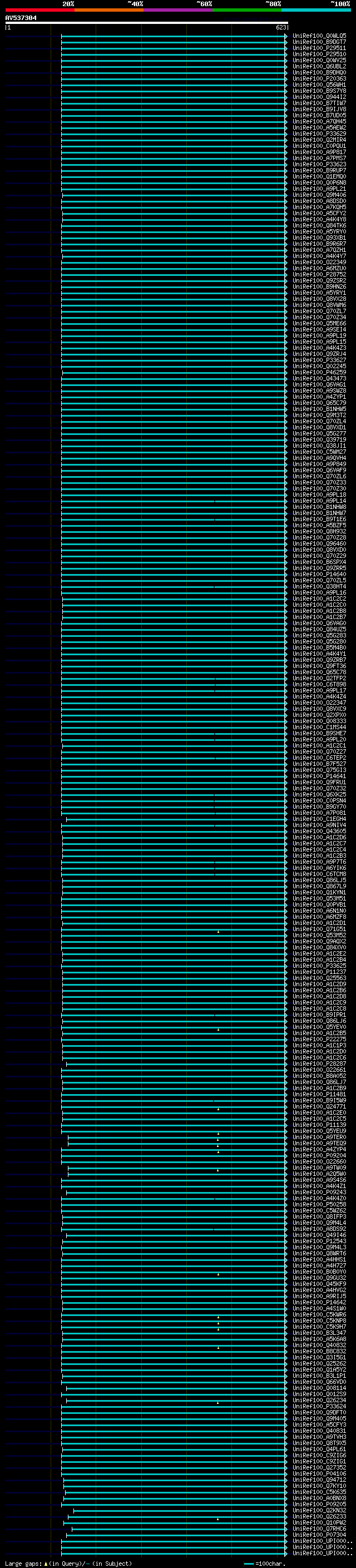
Task: Click UniRef100_Q0WV25 entry
Action: (319, 60)
